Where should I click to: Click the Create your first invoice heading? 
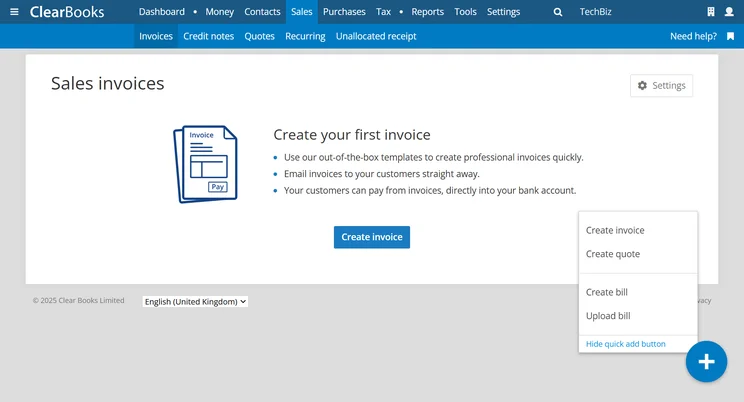click(x=352, y=135)
